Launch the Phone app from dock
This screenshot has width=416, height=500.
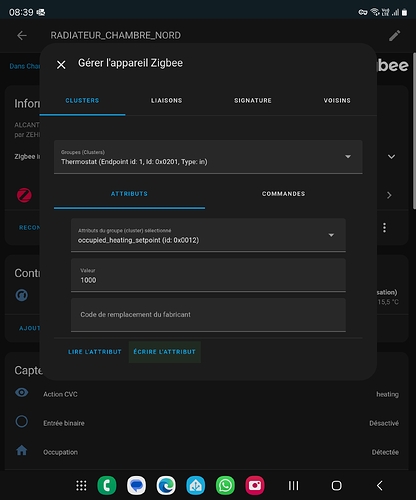tap(107, 485)
